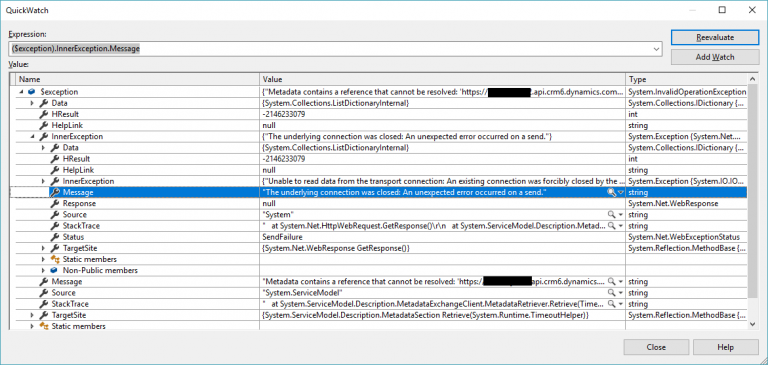Open text visualizer magnifier on selected Message row
Viewport: 768px width, 365px height.
coord(611,193)
